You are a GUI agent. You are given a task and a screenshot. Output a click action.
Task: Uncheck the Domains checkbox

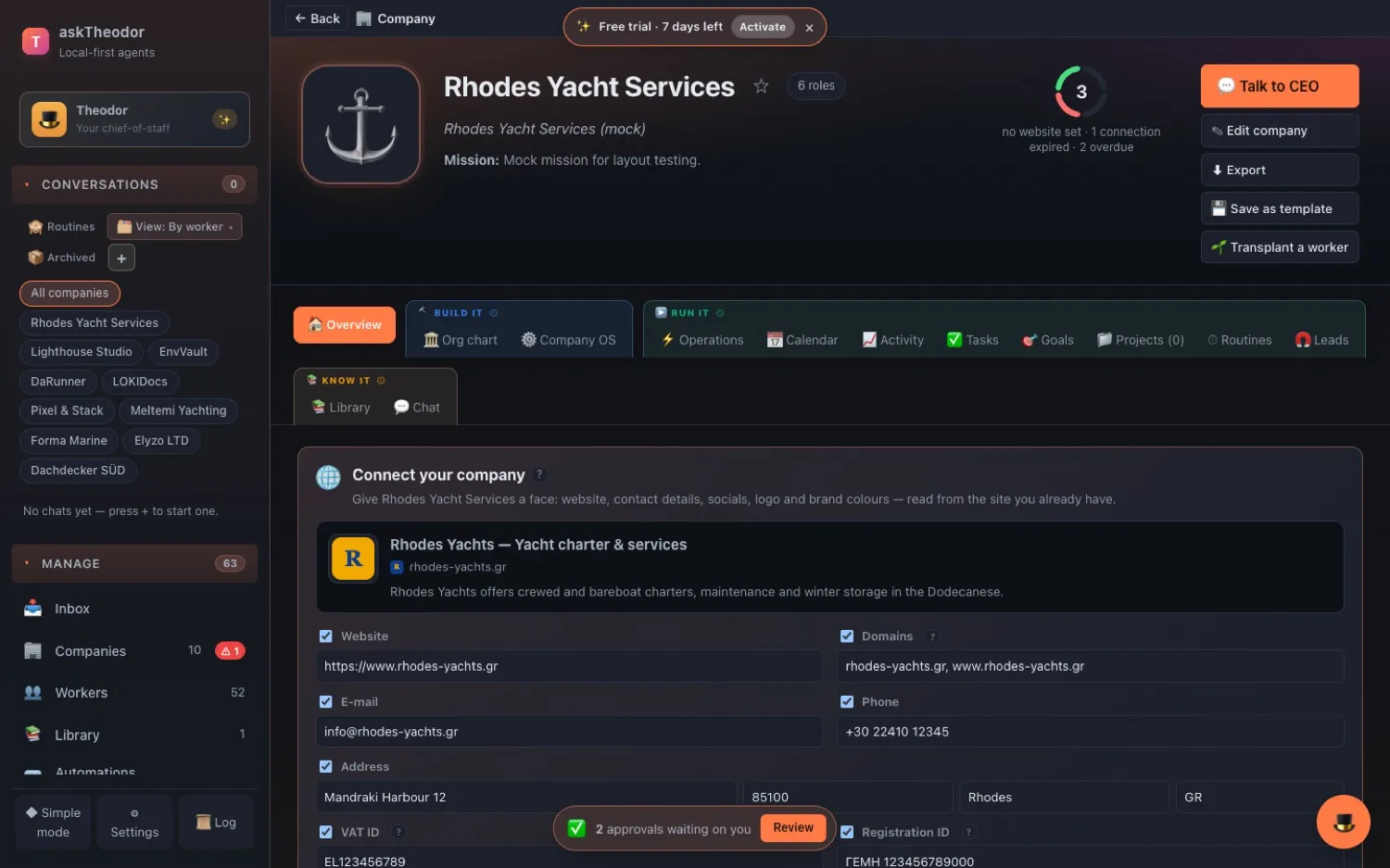click(x=847, y=636)
